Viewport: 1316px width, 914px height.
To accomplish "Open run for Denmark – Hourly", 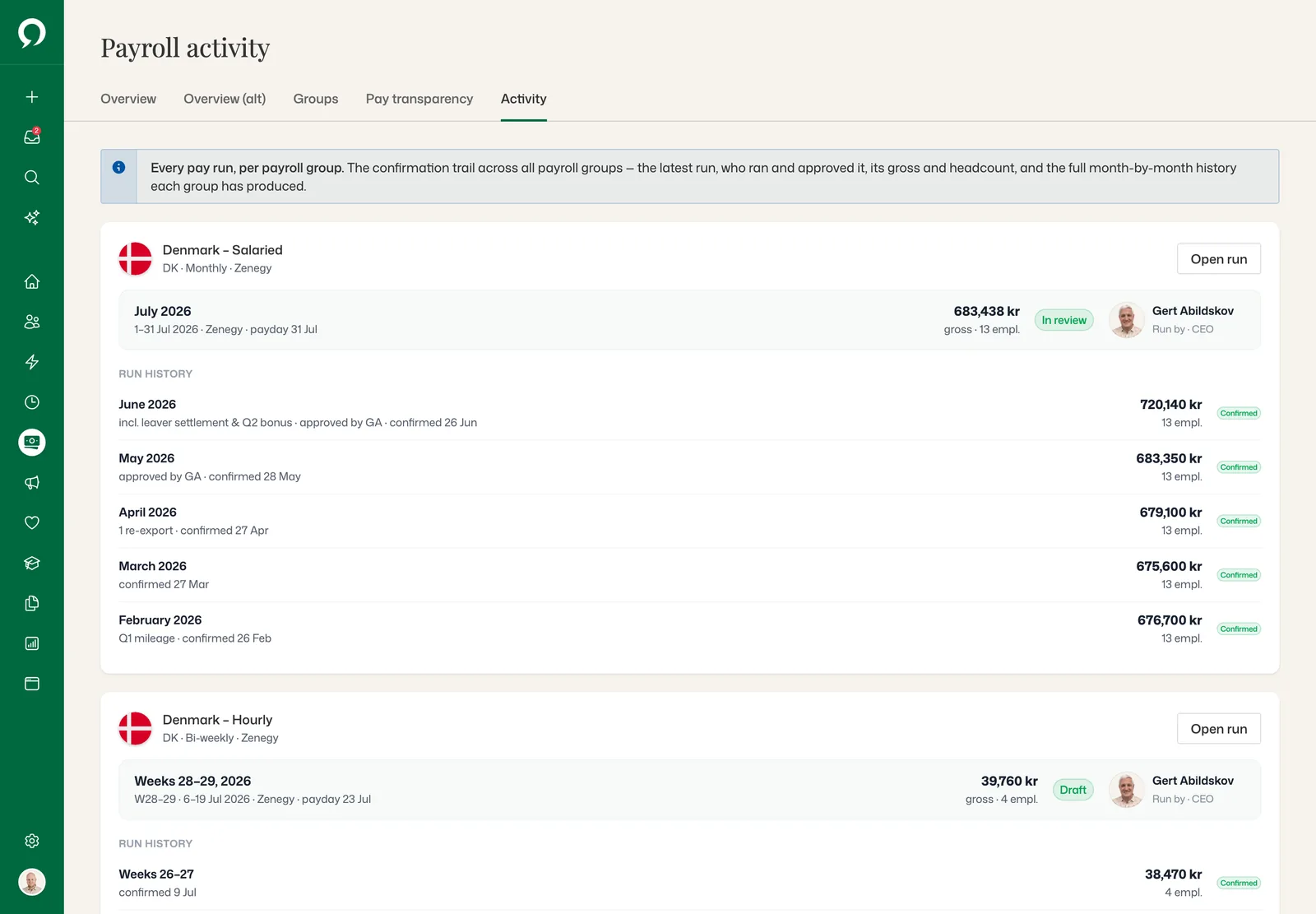I will (1219, 729).
